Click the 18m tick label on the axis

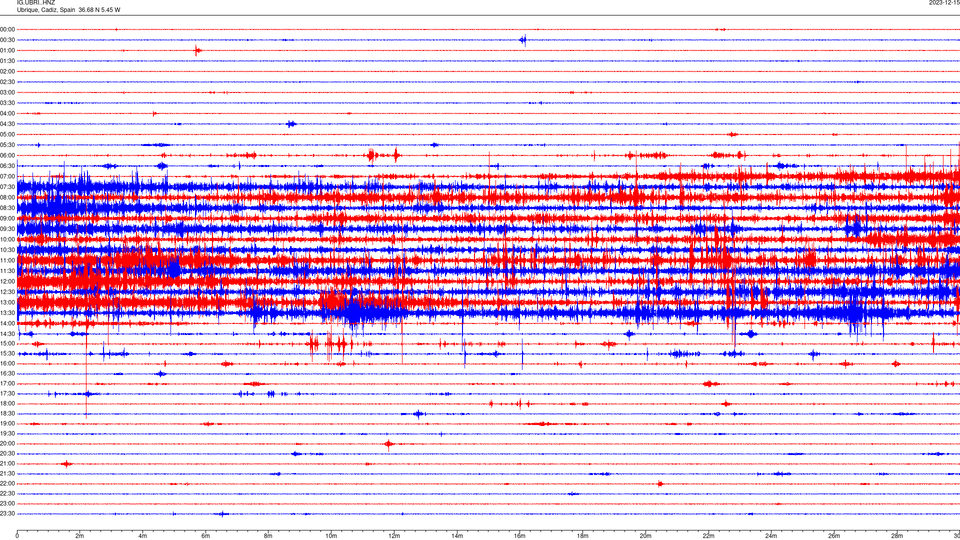(x=582, y=536)
